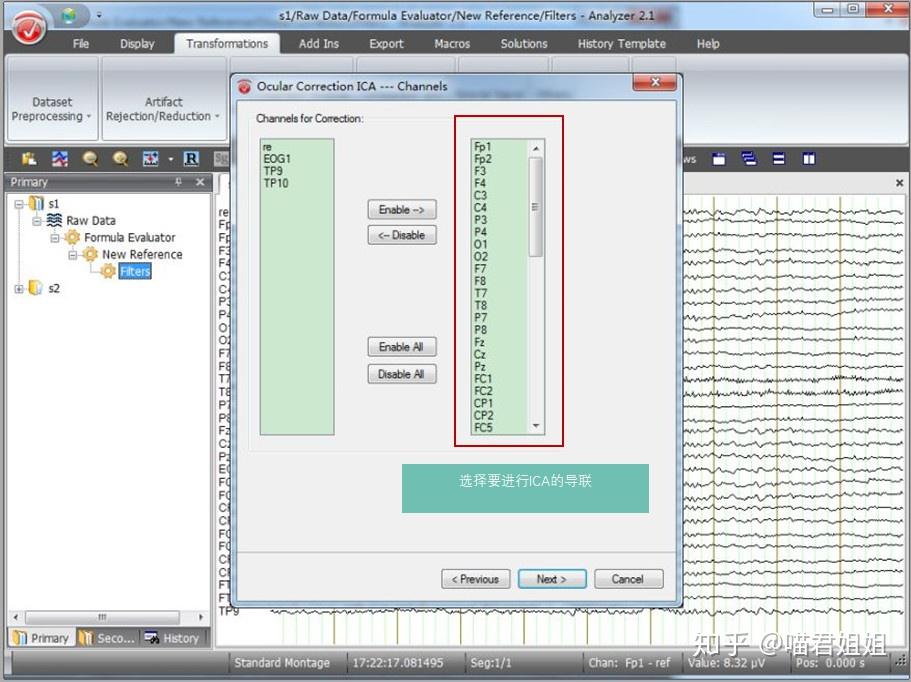Collapse the New Reference tree node
This screenshot has width=911, height=682.
[x=73, y=254]
